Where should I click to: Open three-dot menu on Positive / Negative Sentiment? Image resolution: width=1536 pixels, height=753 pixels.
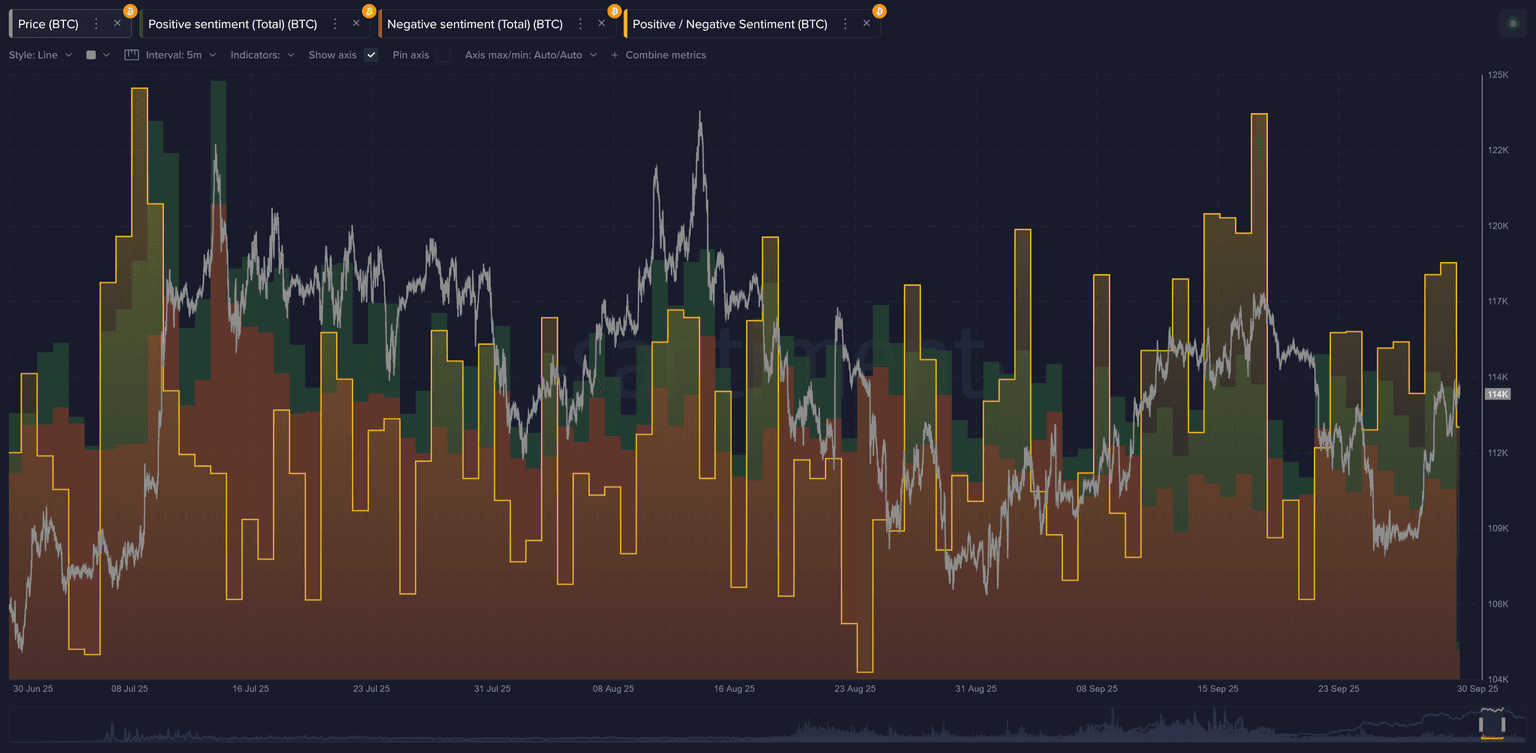(845, 24)
